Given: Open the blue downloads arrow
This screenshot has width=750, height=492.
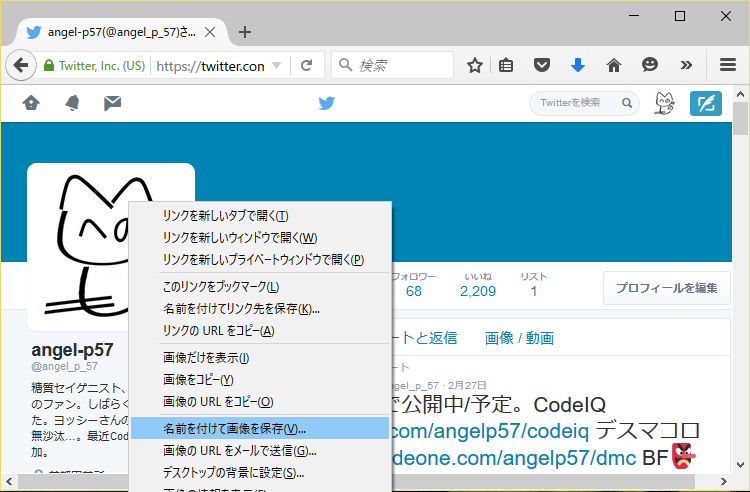Looking at the screenshot, I should point(578,65).
